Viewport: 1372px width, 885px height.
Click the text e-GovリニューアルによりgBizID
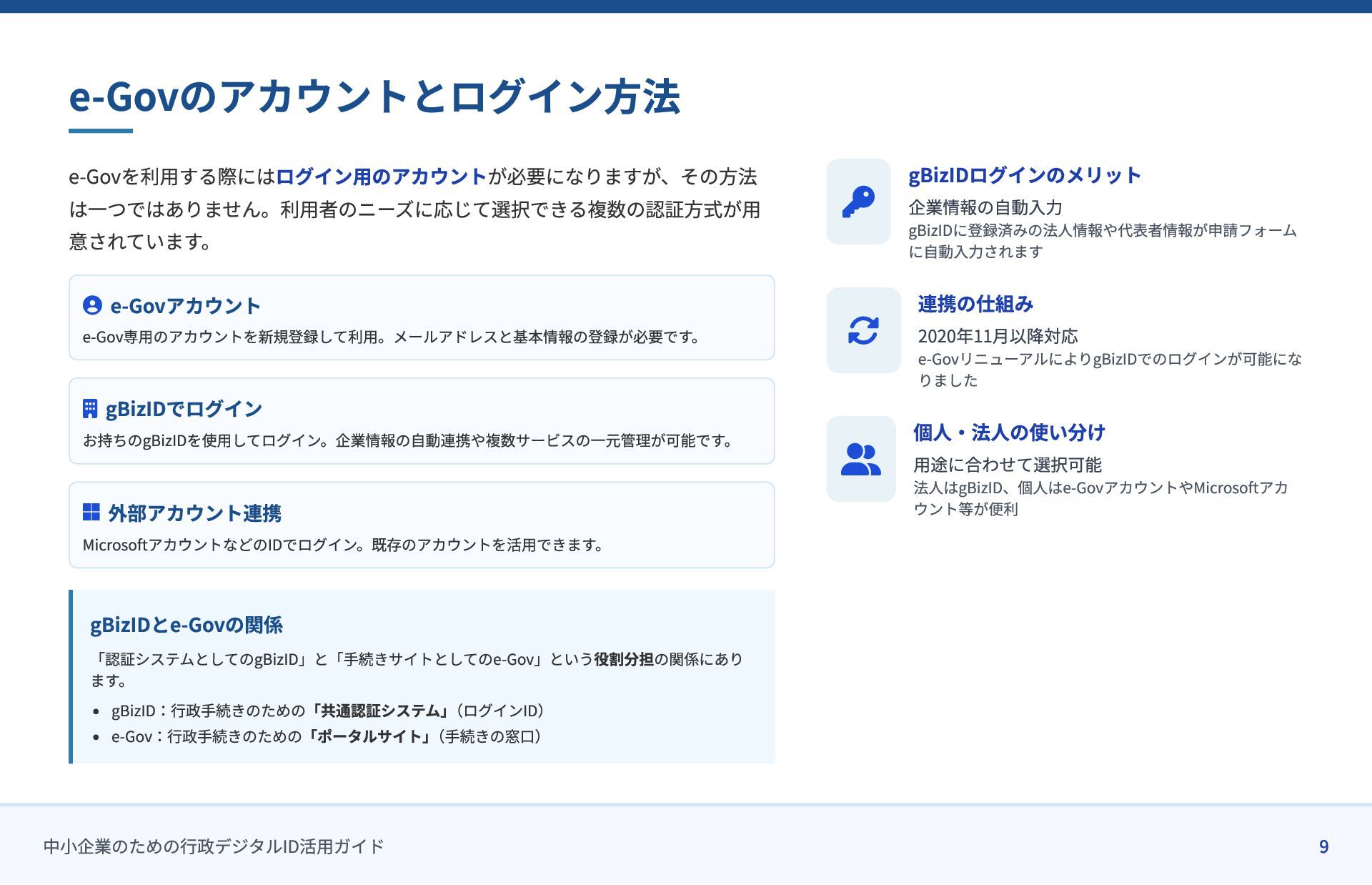click(x=1110, y=370)
